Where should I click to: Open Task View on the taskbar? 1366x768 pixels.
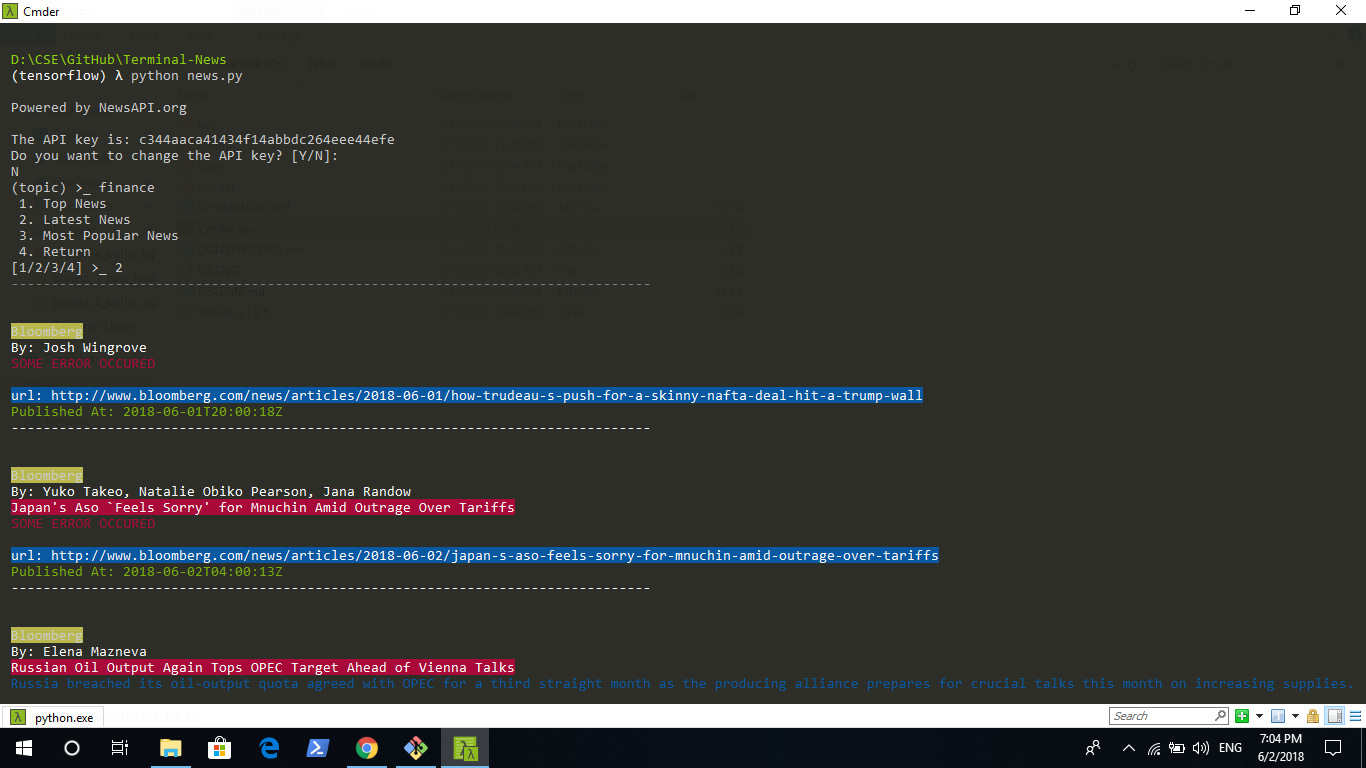click(120, 748)
